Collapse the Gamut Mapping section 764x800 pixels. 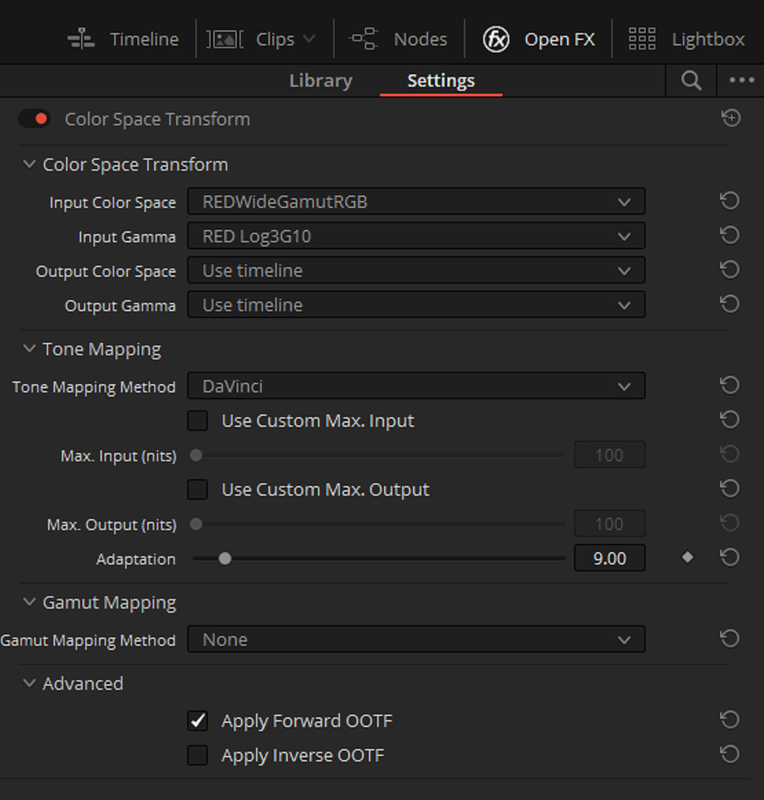29,603
